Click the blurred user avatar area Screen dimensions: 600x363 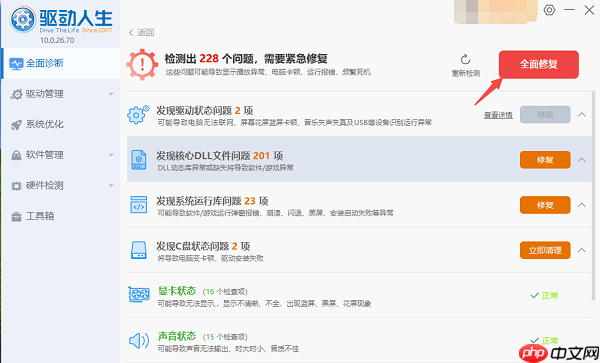[496, 12]
